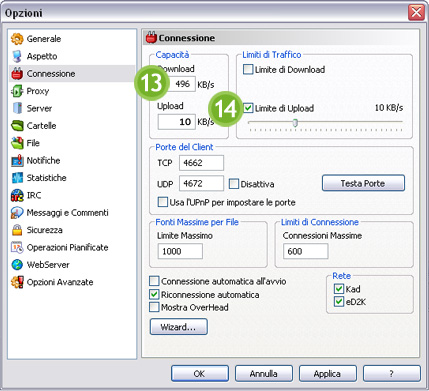Click the Connessione plug icon in sidebar

[17, 74]
